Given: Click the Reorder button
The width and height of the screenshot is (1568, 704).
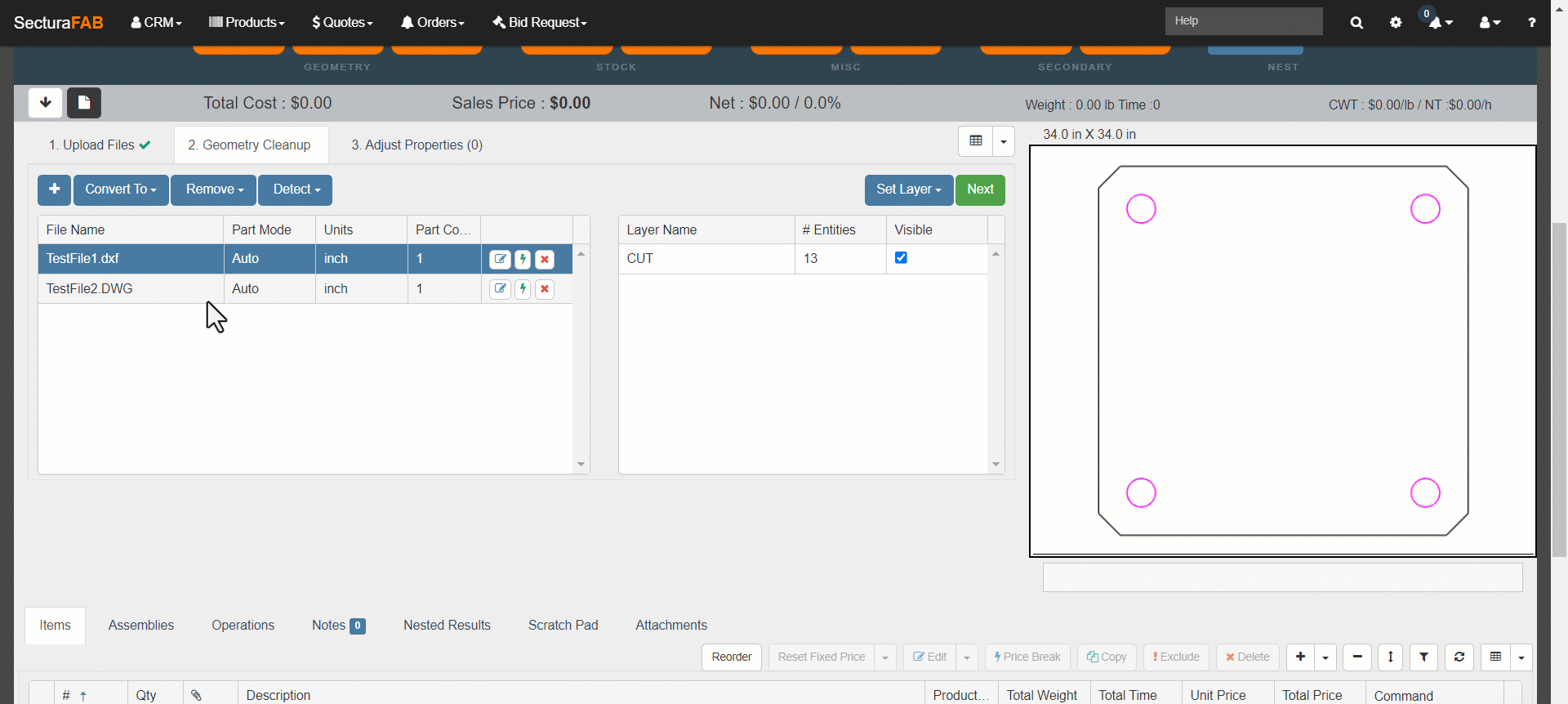Looking at the screenshot, I should pos(731,657).
